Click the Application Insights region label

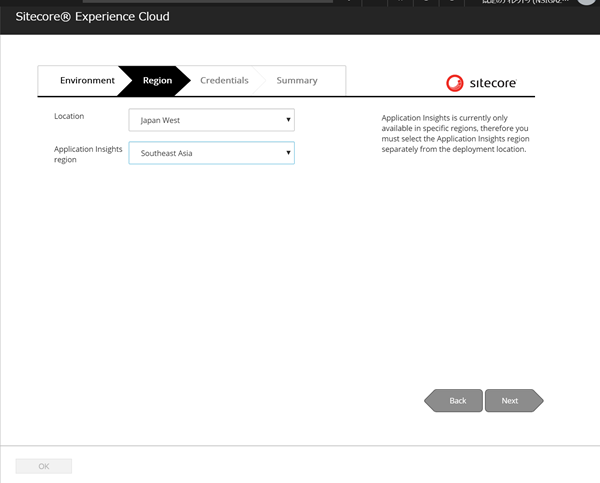[x=88, y=154]
